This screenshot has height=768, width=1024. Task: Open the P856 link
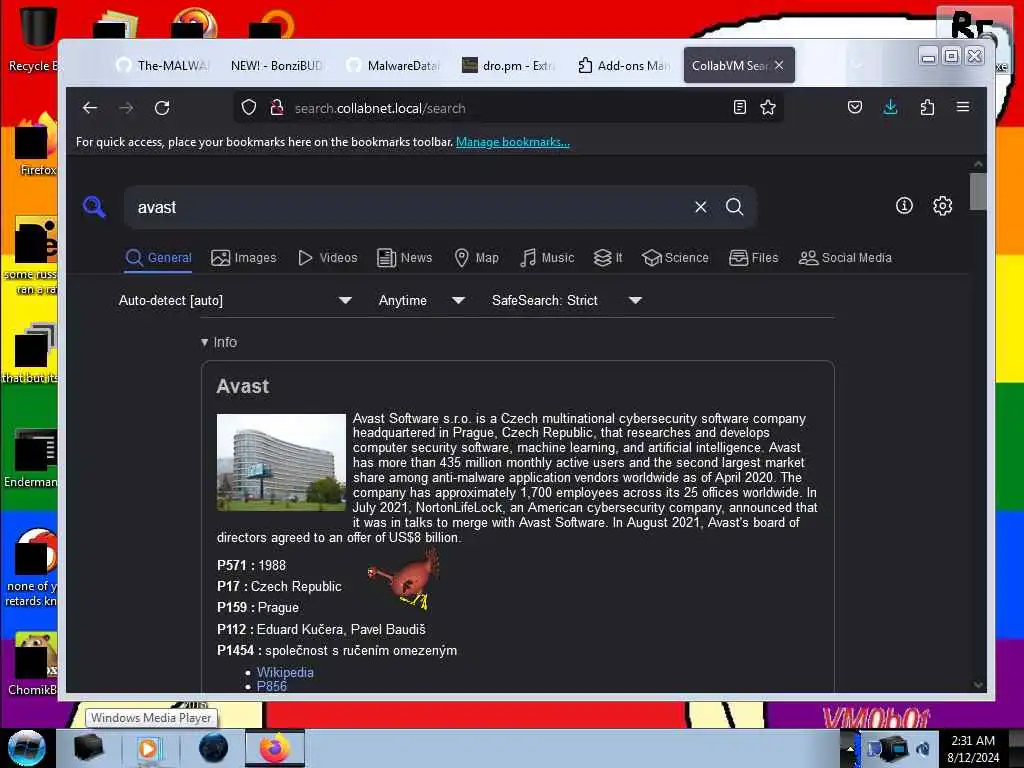click(272, 686)
